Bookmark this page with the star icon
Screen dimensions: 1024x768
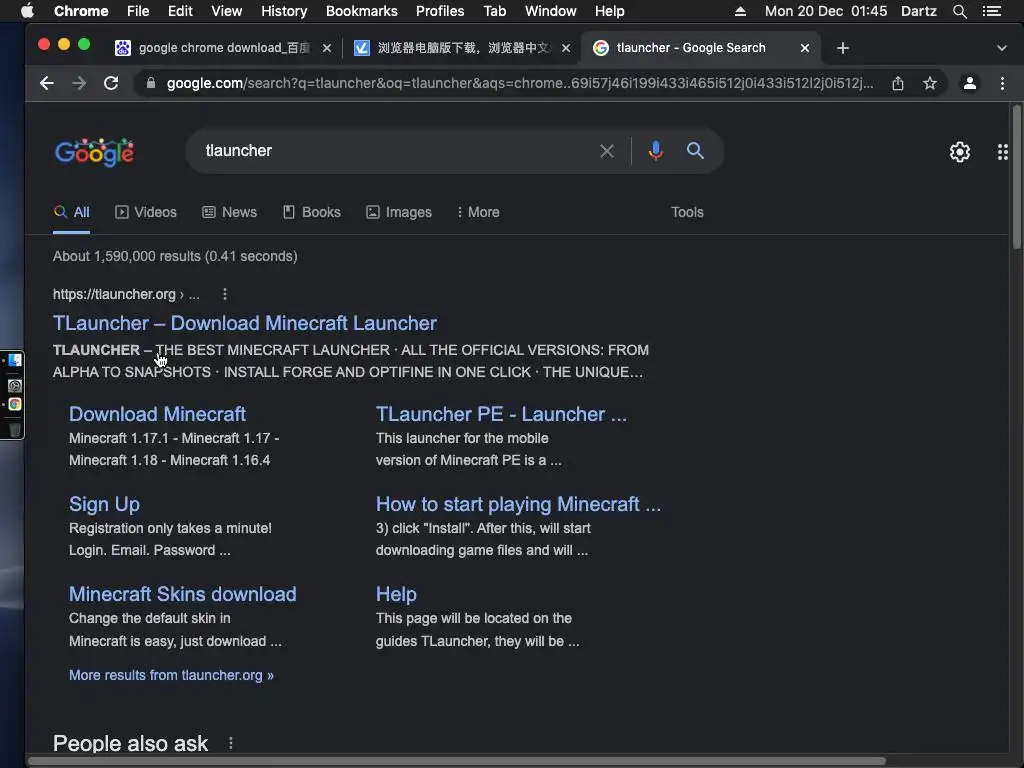930,84
